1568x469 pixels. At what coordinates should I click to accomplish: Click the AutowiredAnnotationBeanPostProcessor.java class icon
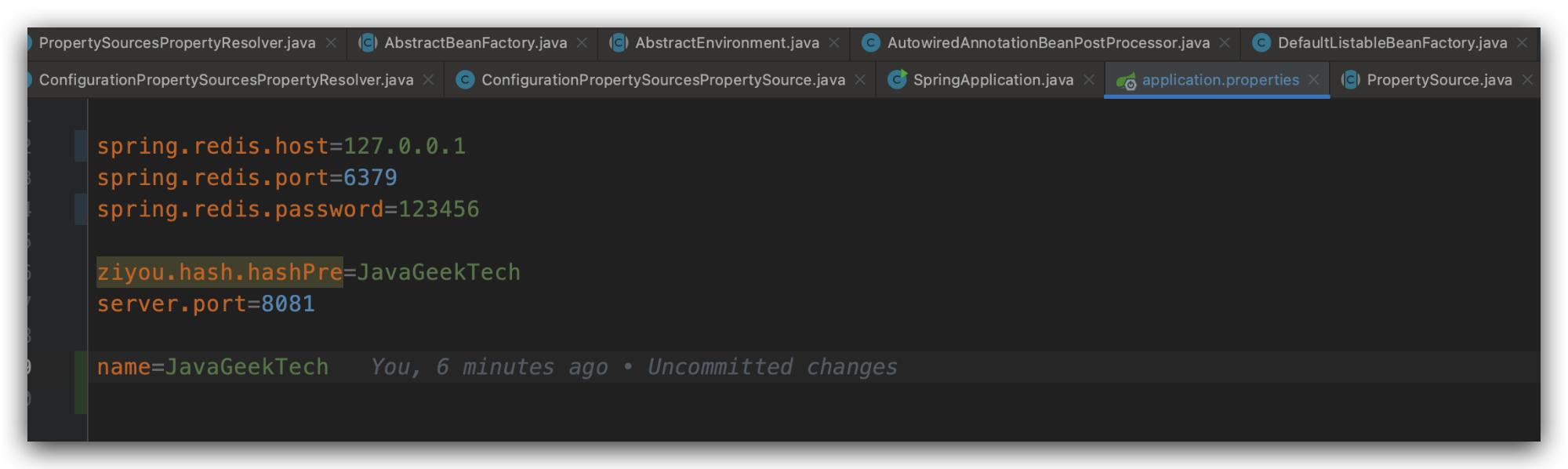tap(870, 43)
